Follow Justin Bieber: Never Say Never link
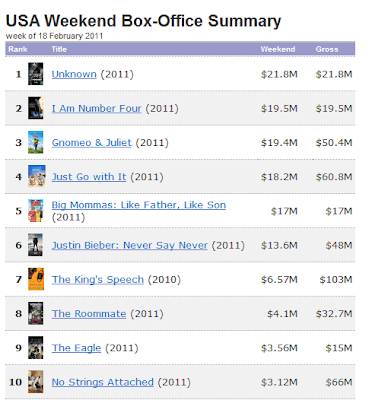This screenshot has width=372, height=400. [130, 245]
